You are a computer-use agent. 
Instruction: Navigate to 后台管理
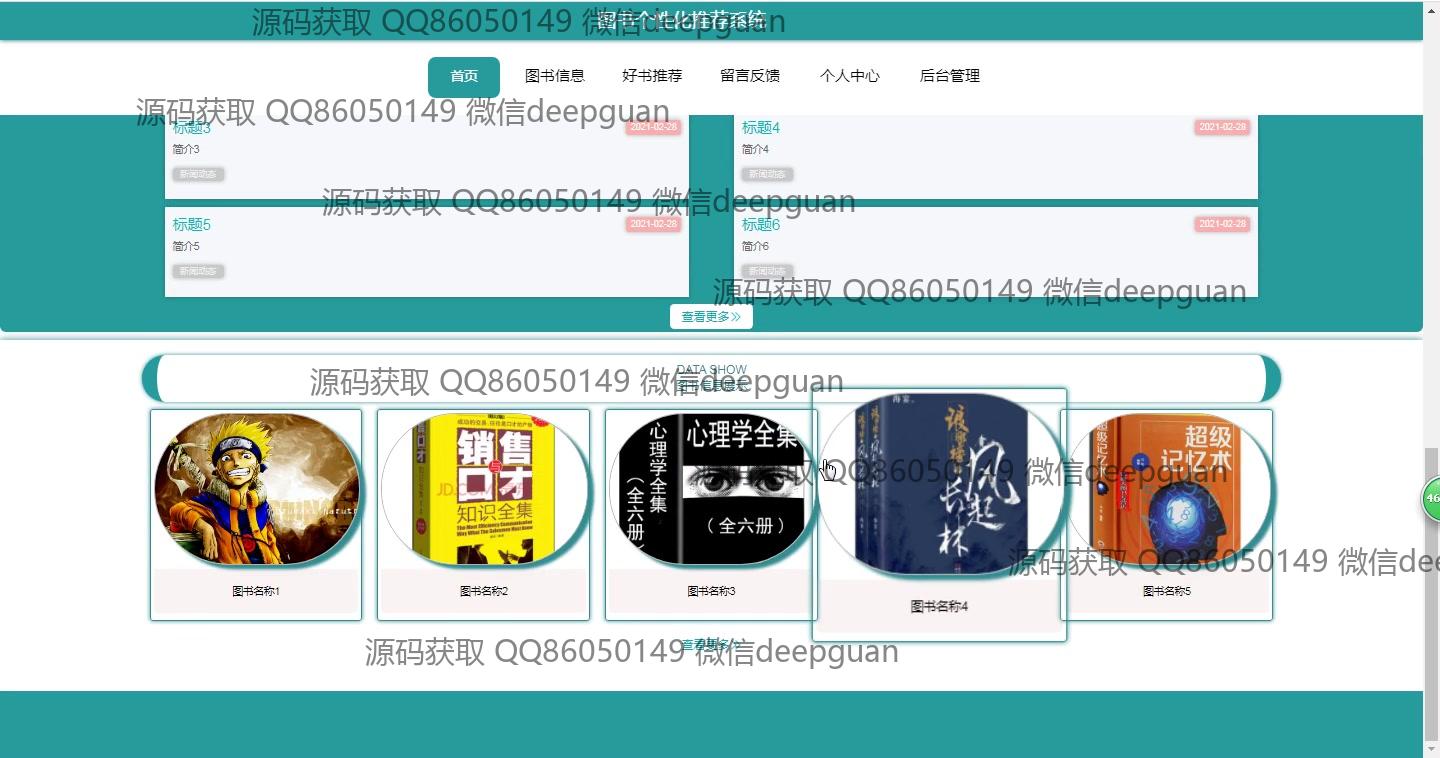pos(949,76)
